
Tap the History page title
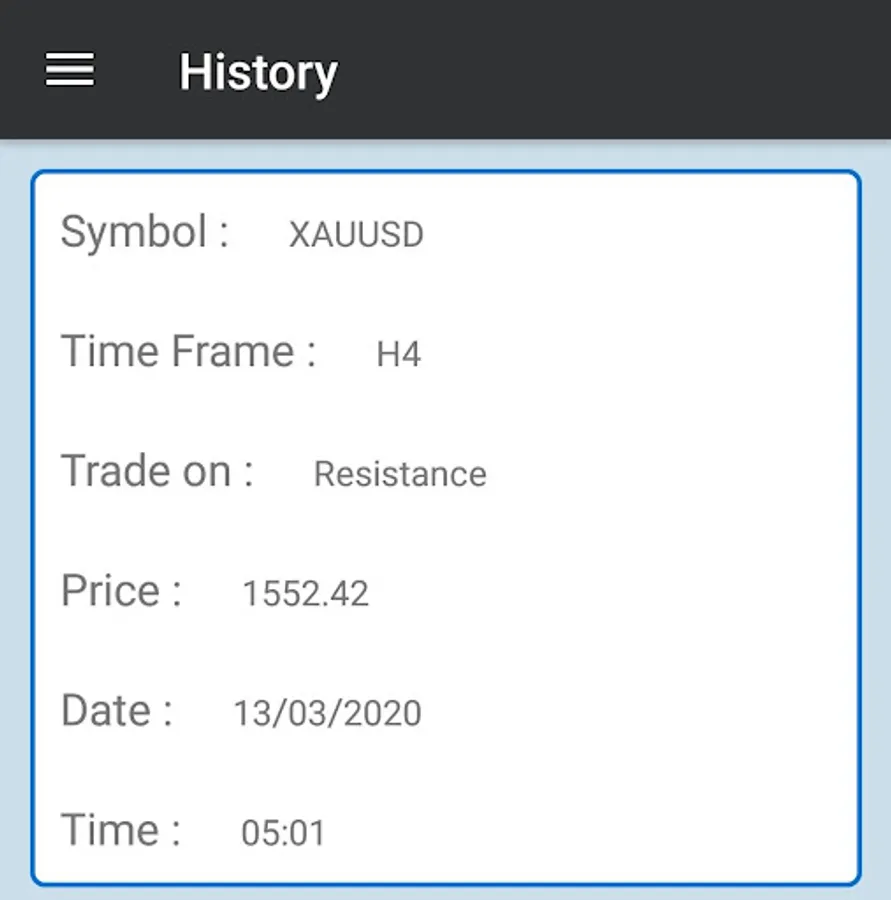(x=258, y=72)
